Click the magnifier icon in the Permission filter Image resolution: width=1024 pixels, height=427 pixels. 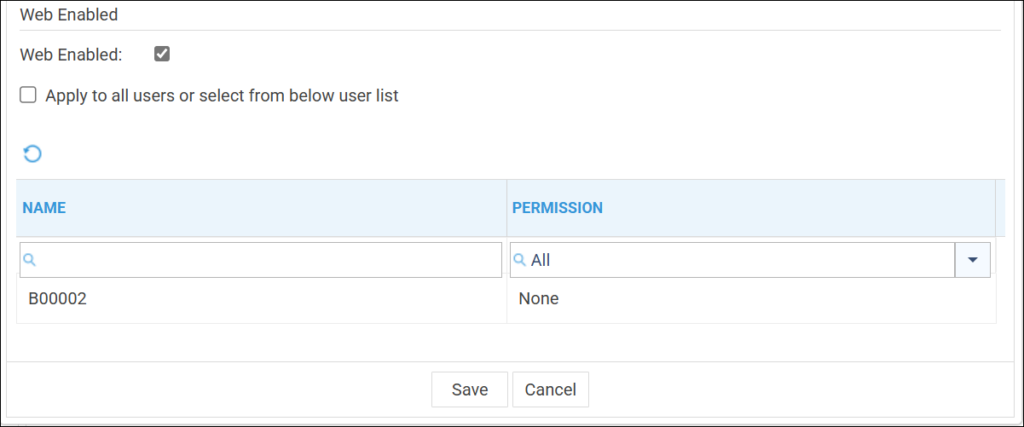(x=520, y=260)
